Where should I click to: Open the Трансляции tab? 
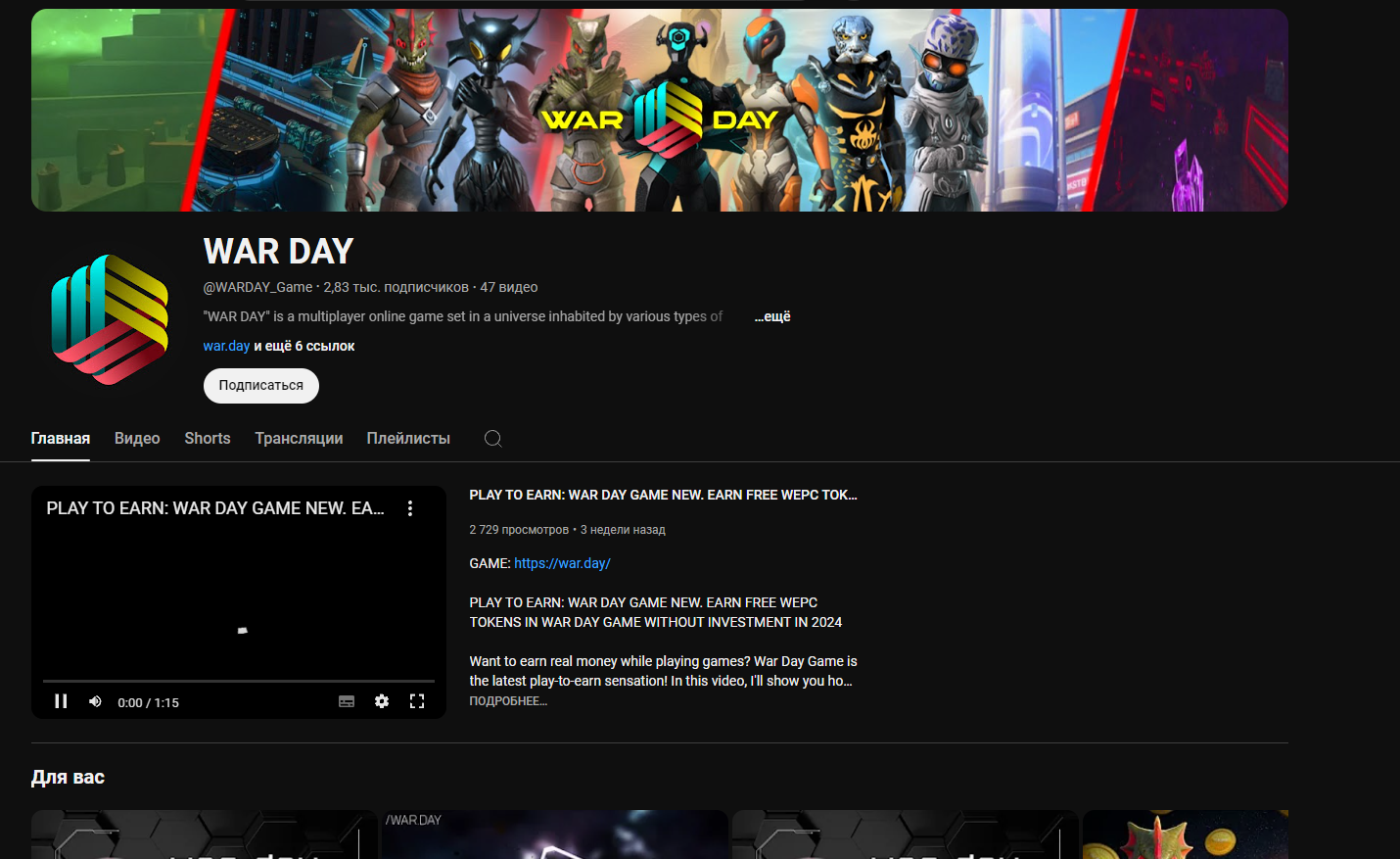pos(299,439)
